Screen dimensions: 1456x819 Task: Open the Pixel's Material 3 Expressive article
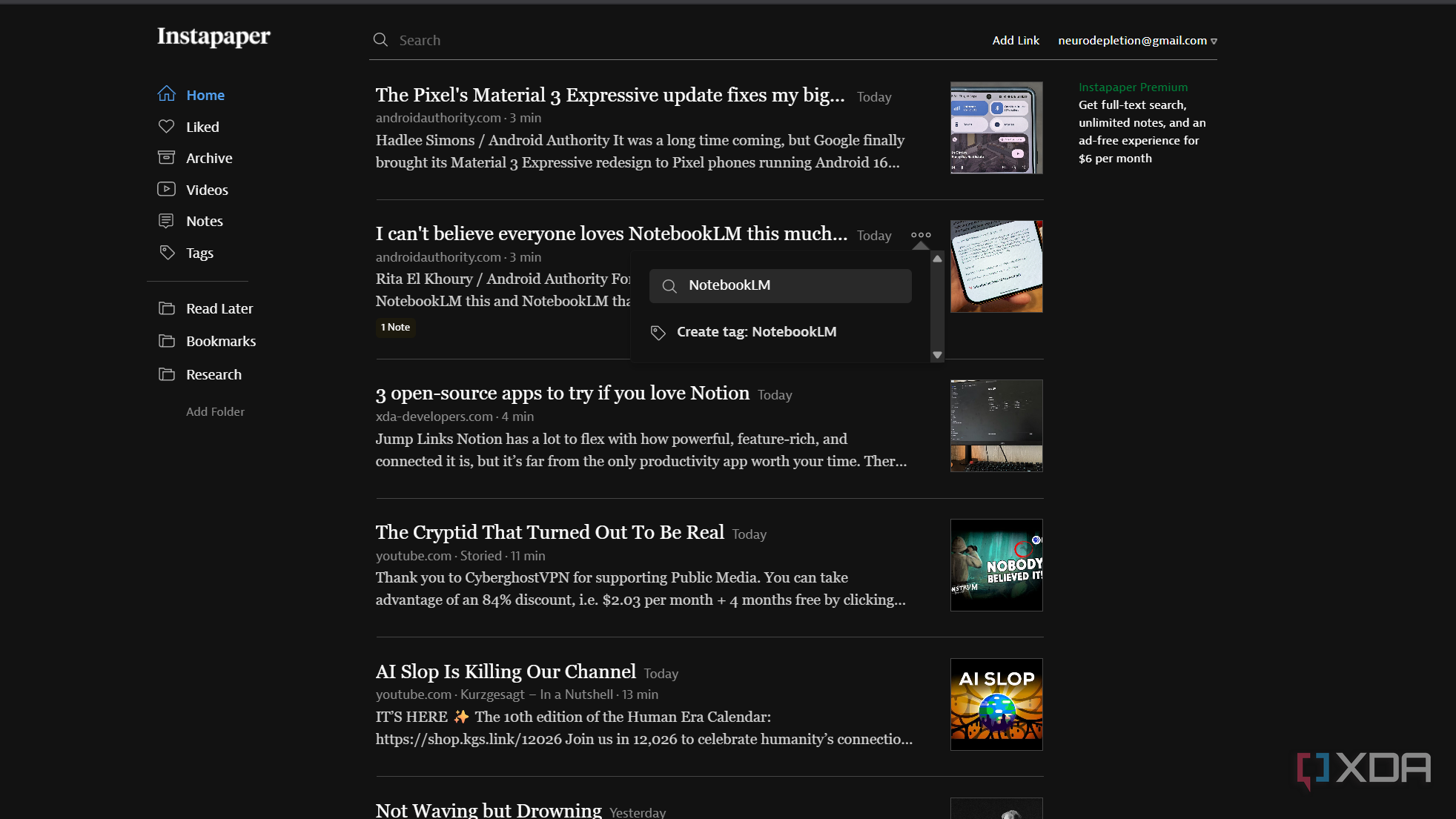point(610,95)
